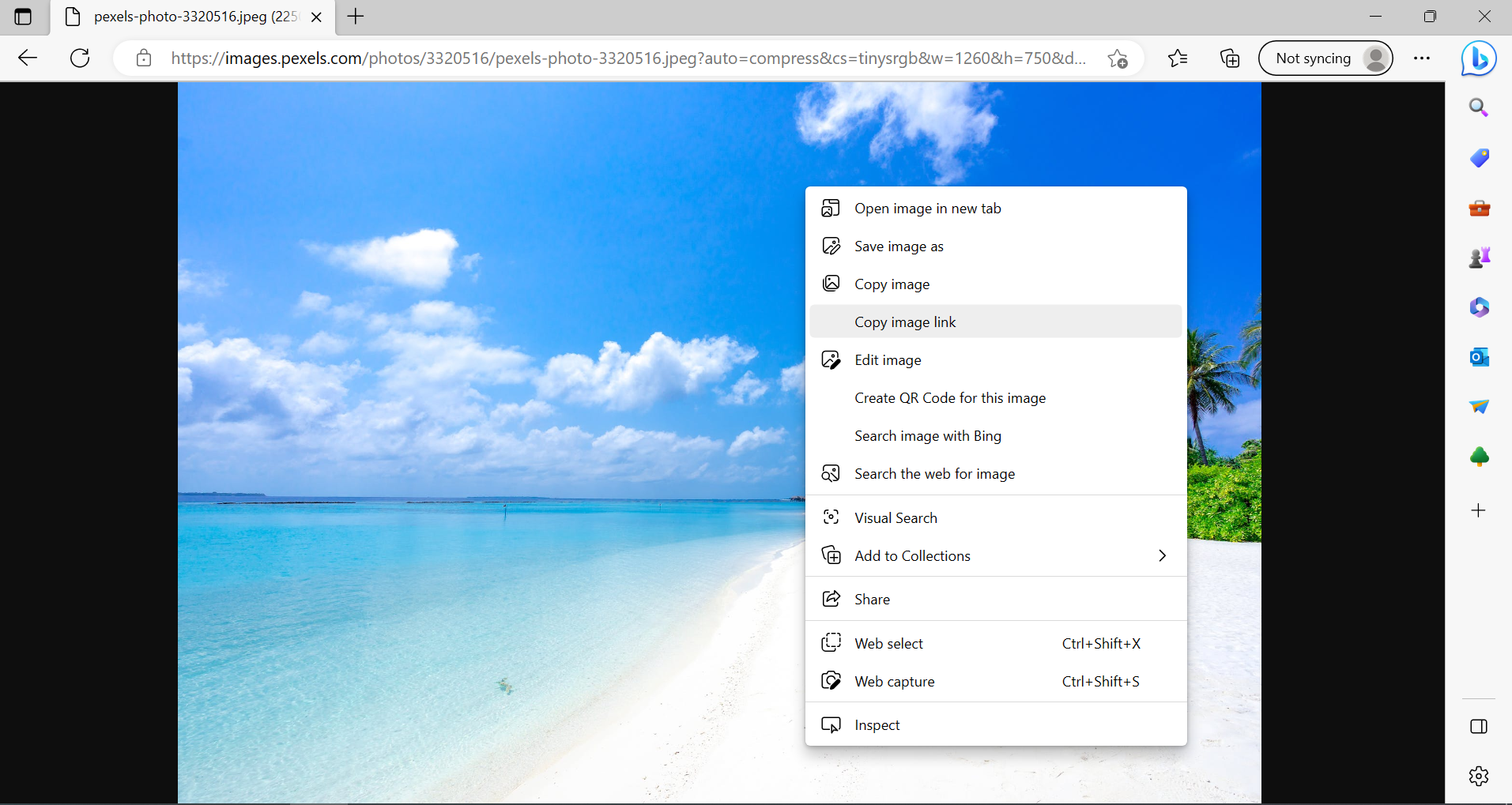Click the Bing Chat icon in the toolbar
This screenshot has height=805, width=1512.
(x=1478, y=58)
